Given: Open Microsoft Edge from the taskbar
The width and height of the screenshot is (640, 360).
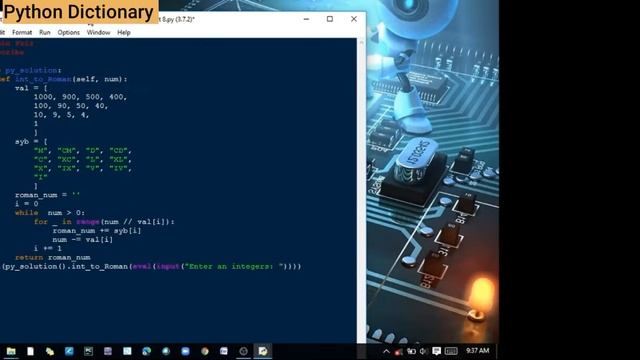Looking at the screenshot, I should coord(147,351).
